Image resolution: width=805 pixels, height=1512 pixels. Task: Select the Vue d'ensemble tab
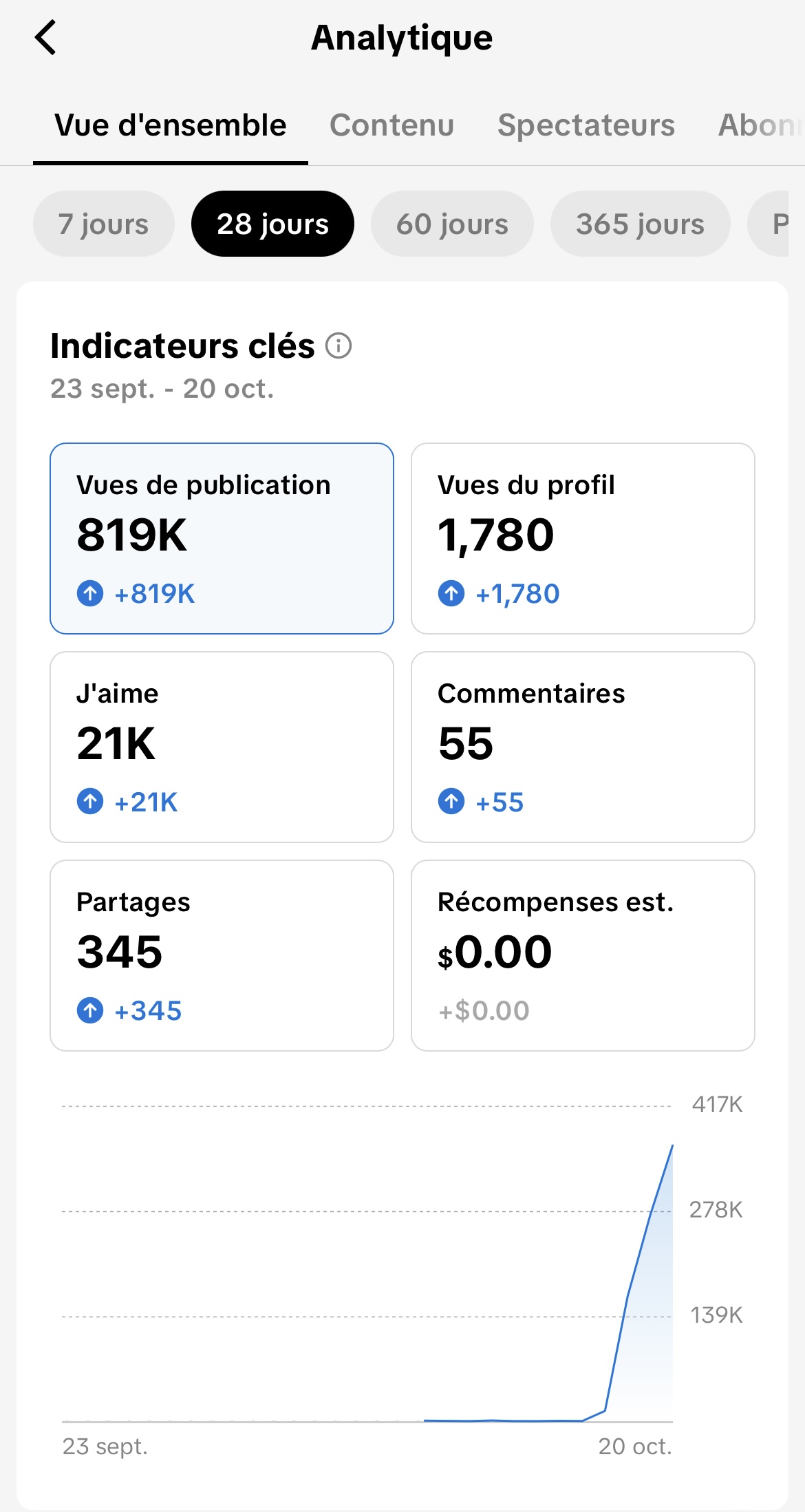point(170,125)
